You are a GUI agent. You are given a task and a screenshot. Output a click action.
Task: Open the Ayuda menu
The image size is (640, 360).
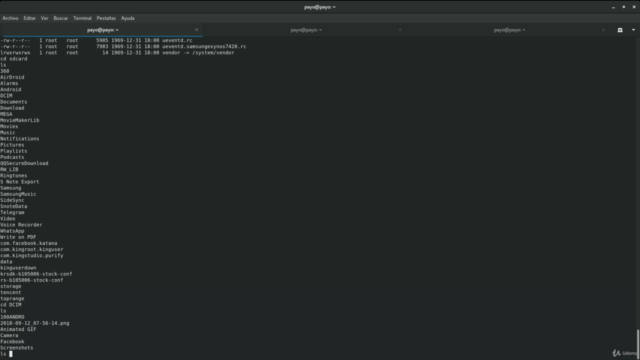[x=128, y=18]
